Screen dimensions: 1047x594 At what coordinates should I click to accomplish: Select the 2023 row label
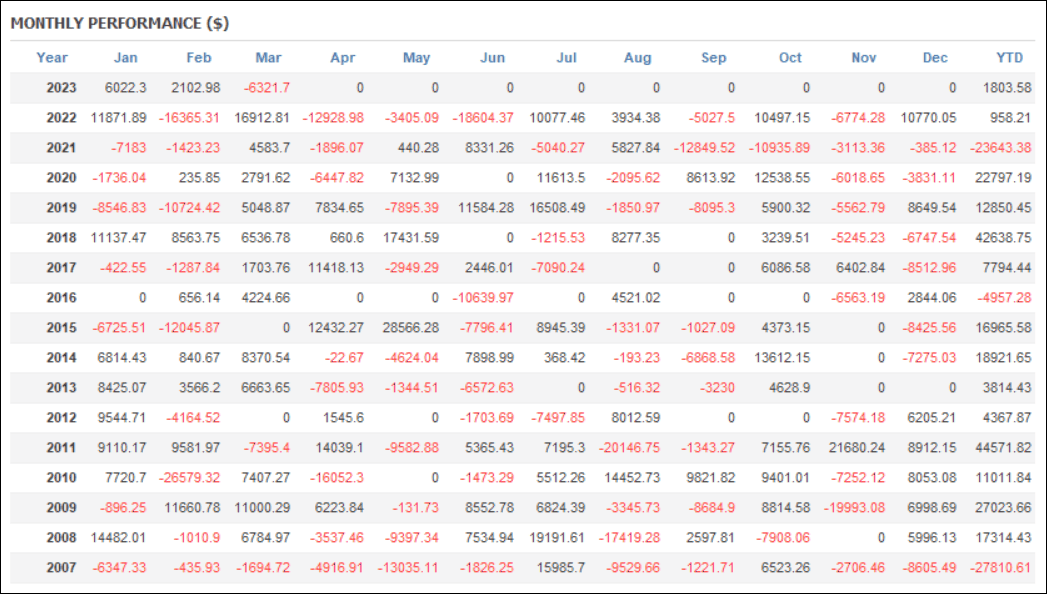tap(61, 87)
